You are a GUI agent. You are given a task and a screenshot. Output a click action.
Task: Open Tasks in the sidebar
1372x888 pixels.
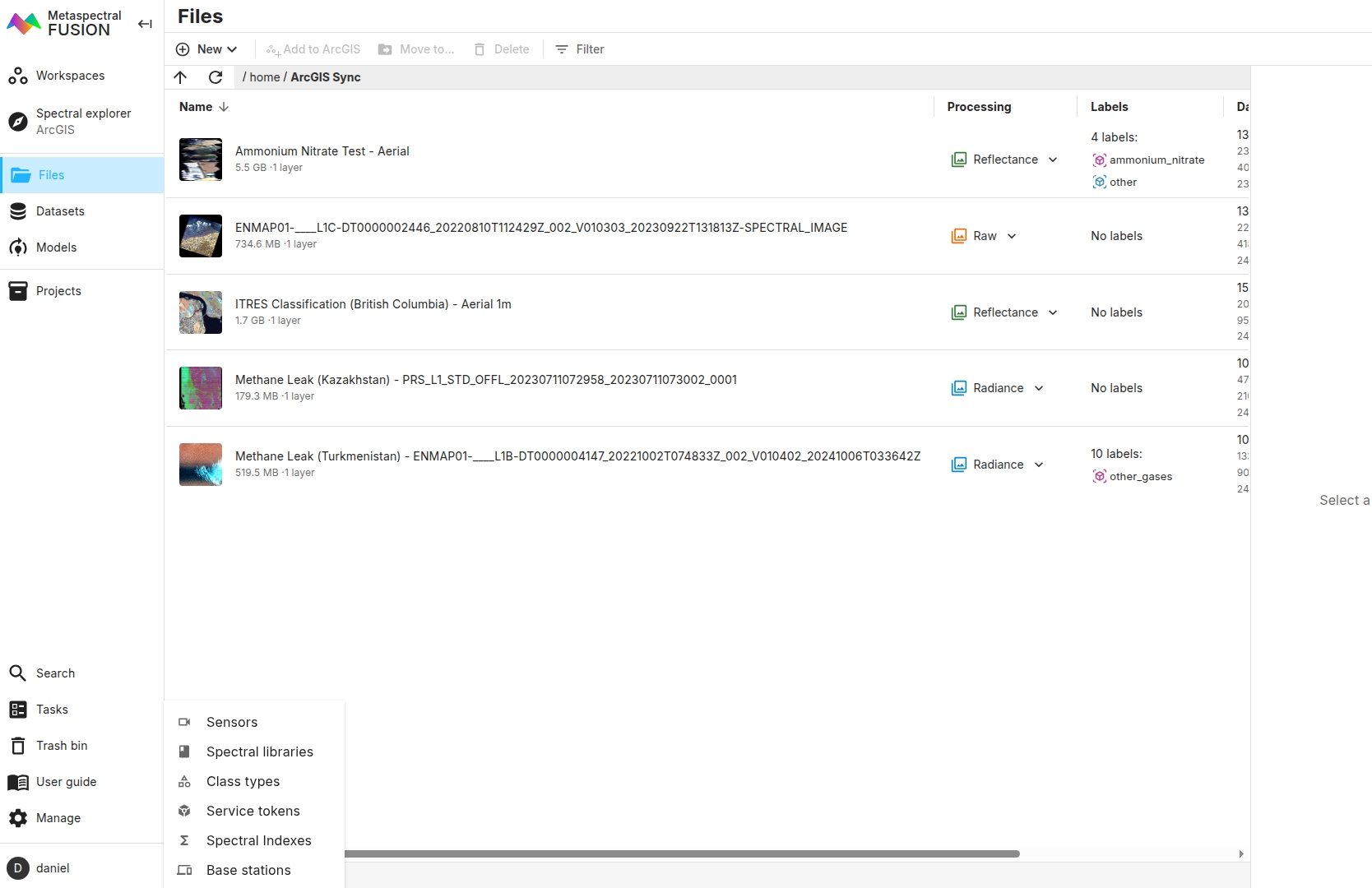pos(52,710)
